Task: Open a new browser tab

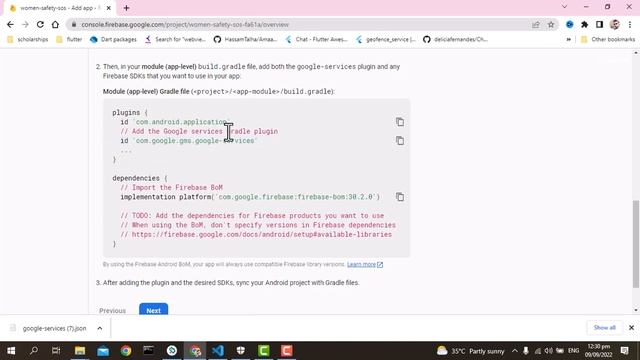Action: pyautogui.click(x=126, y=8)
